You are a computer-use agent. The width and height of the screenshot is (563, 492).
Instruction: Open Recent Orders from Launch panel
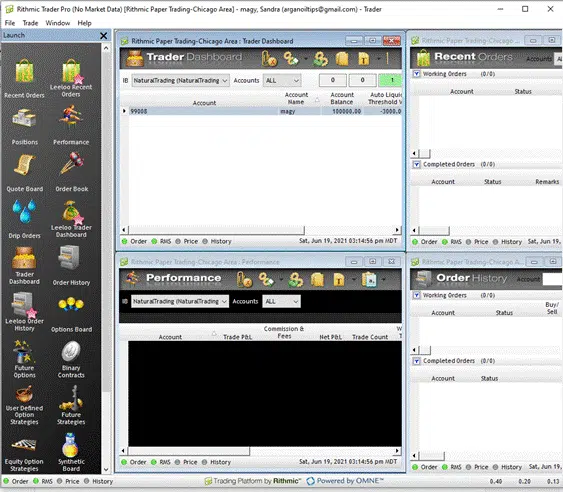point(24,78)
